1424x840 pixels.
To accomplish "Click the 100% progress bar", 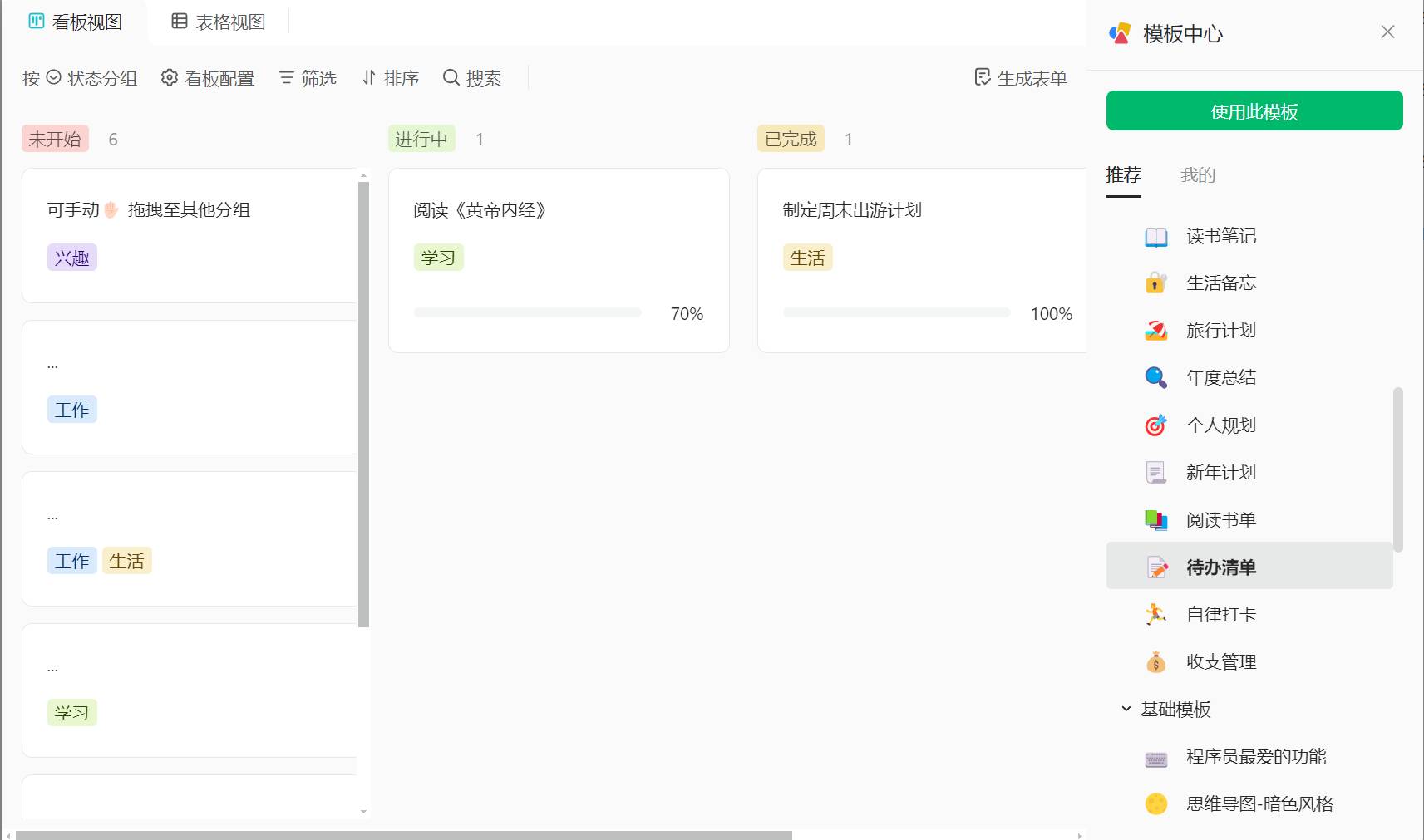I will pos(897,312).
